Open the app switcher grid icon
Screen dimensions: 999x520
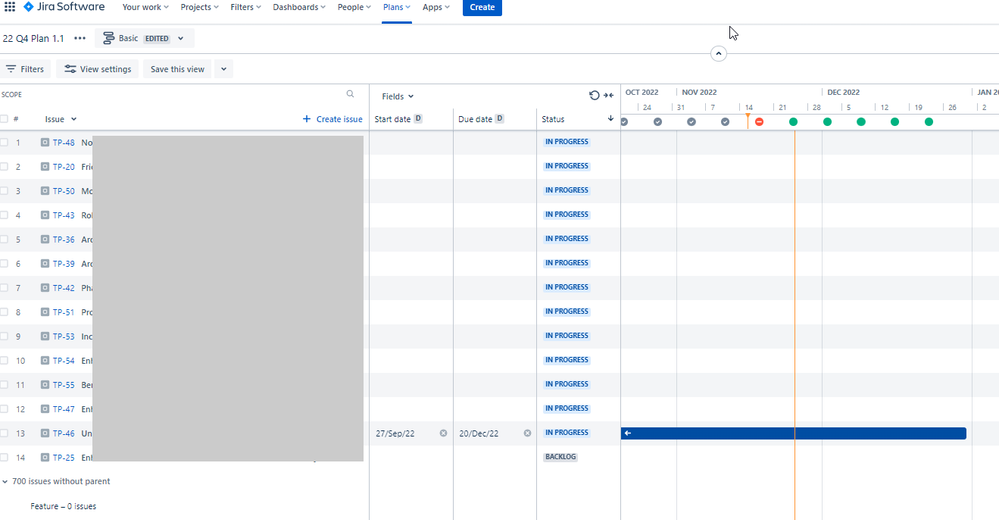pos(10,7)
